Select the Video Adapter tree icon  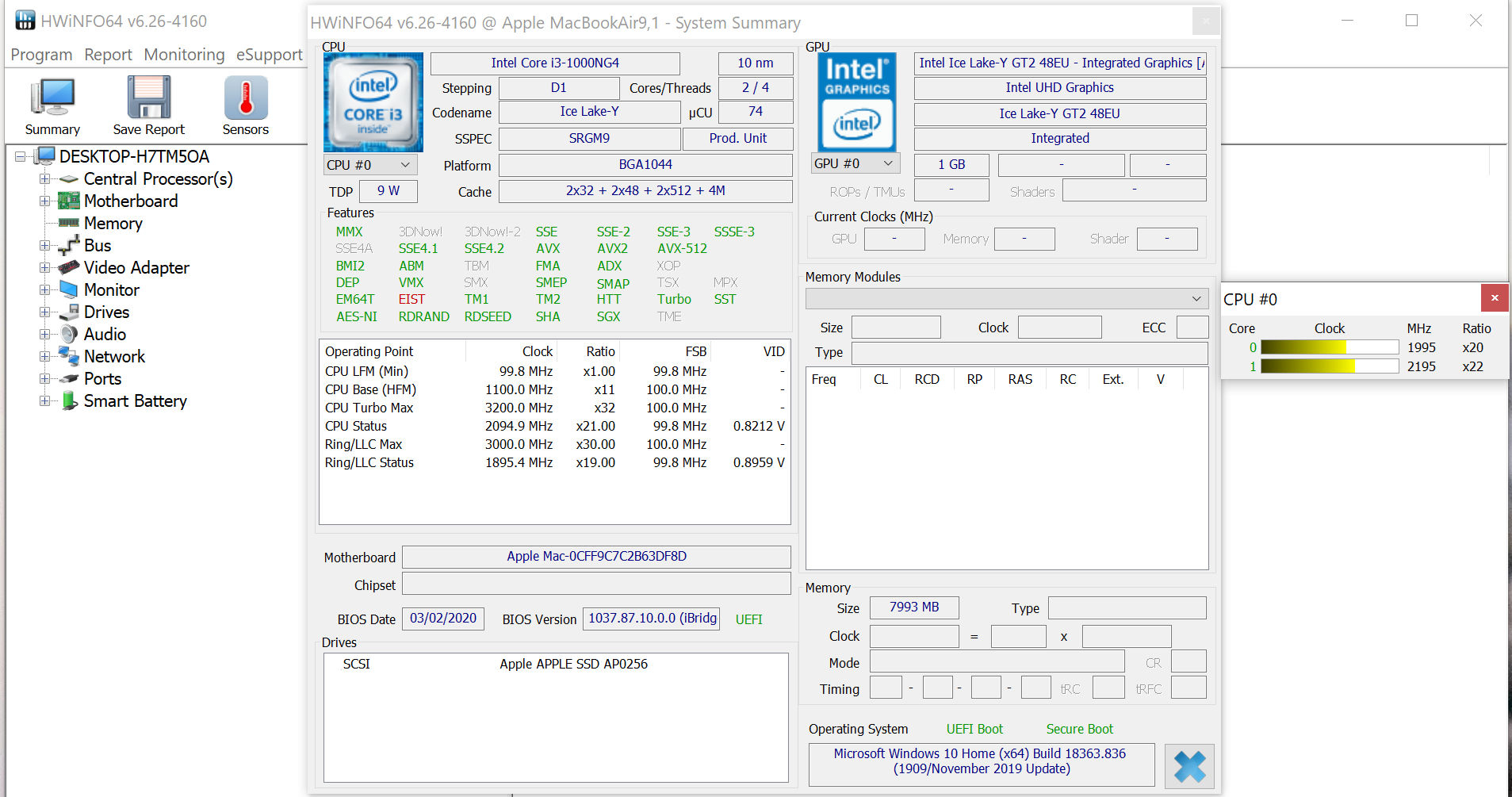69,268
